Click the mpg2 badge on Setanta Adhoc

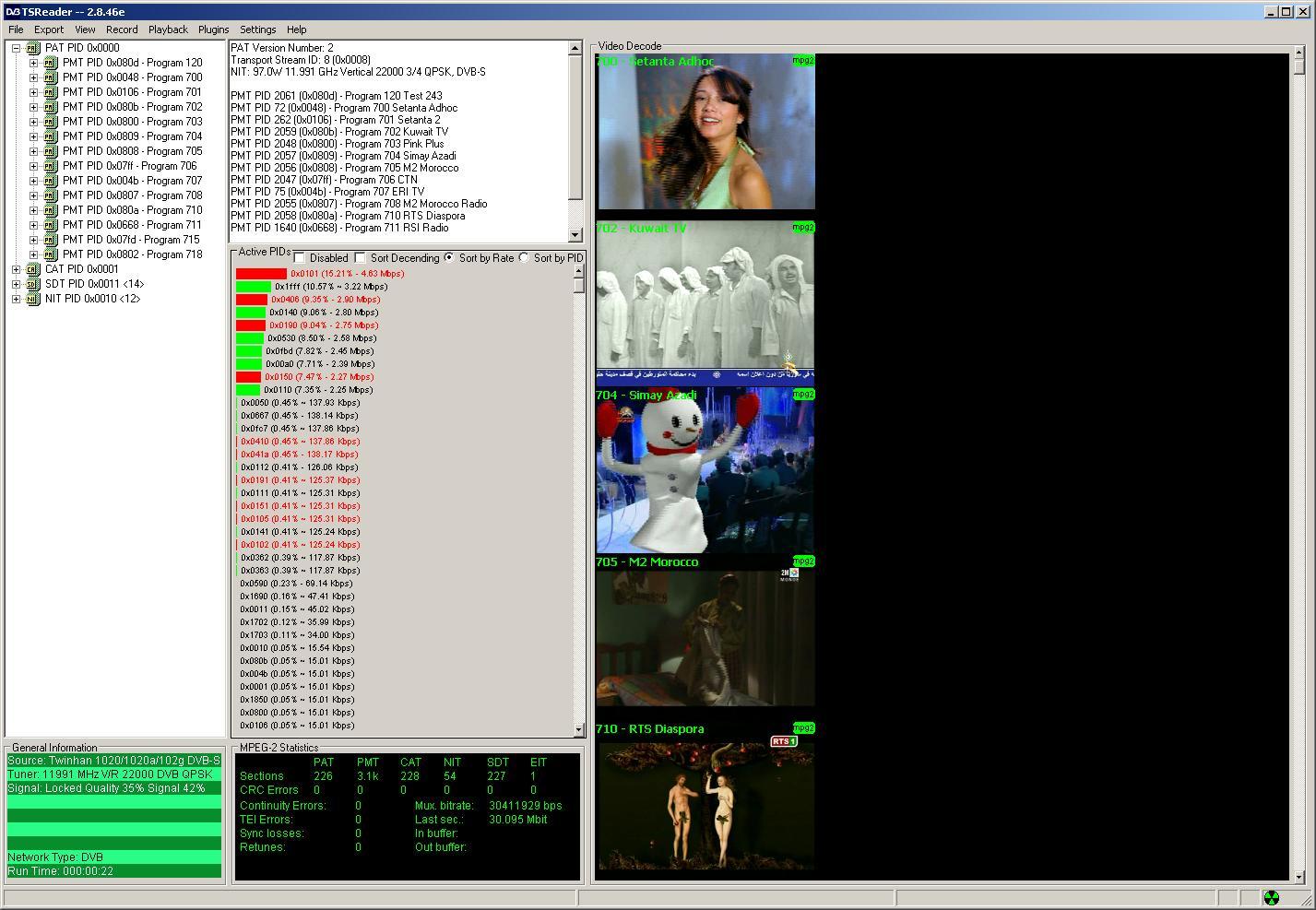803,61
